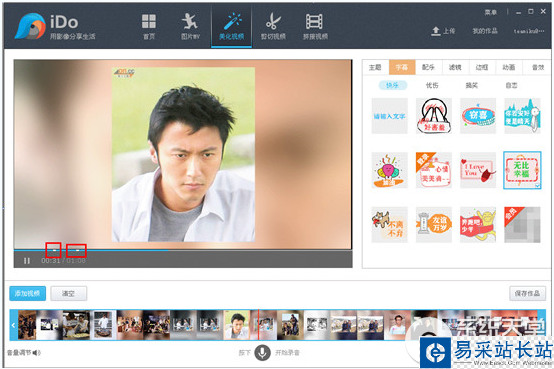Choose the orange 友谊万岁 sticker
This screenshot has height=369, width=554.
434,225
